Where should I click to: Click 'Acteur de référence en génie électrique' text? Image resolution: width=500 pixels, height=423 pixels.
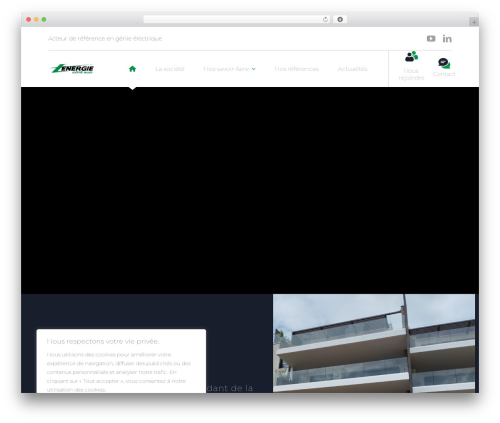[x=105, y=39]
